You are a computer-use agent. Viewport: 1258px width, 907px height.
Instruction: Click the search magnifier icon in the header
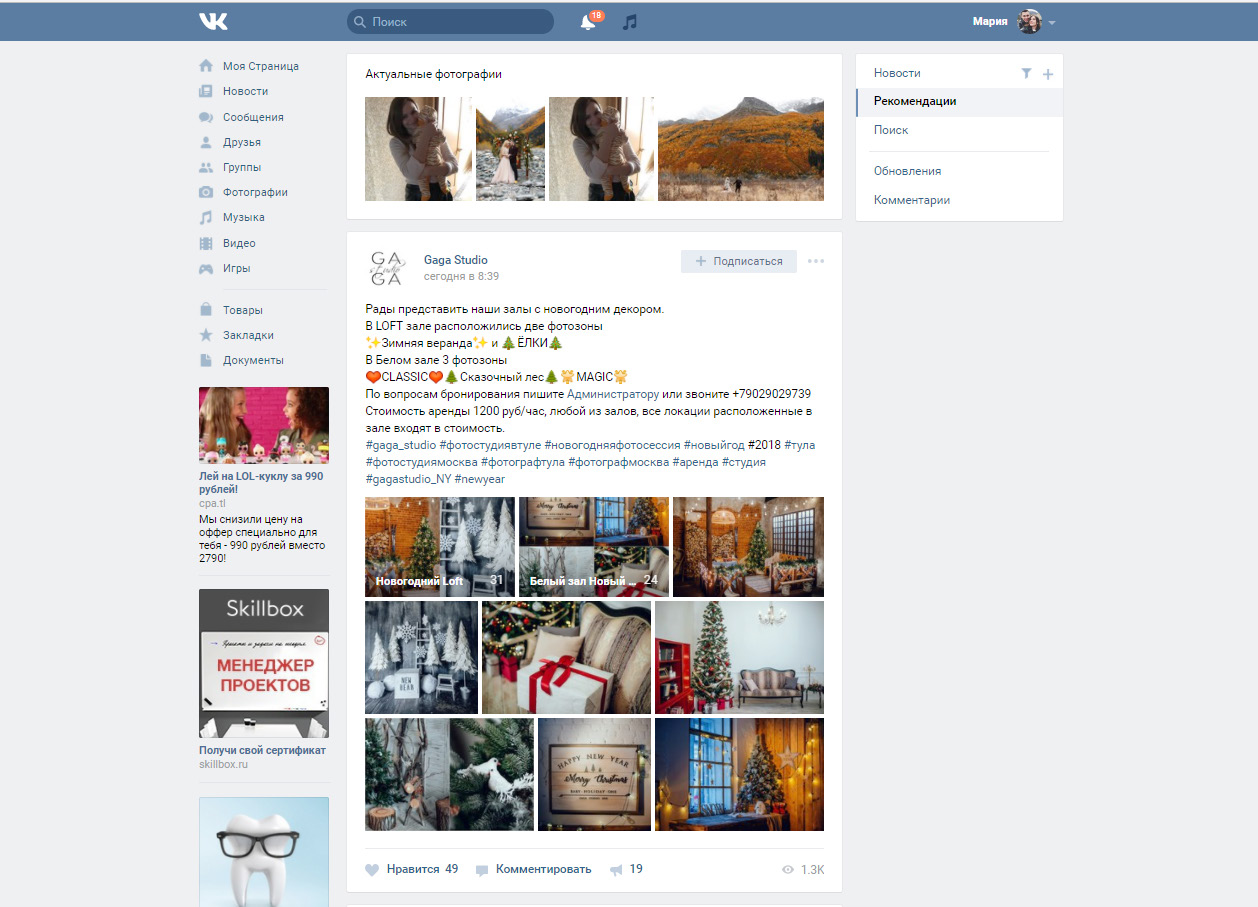pyautogui.click(x=360, y=21)
